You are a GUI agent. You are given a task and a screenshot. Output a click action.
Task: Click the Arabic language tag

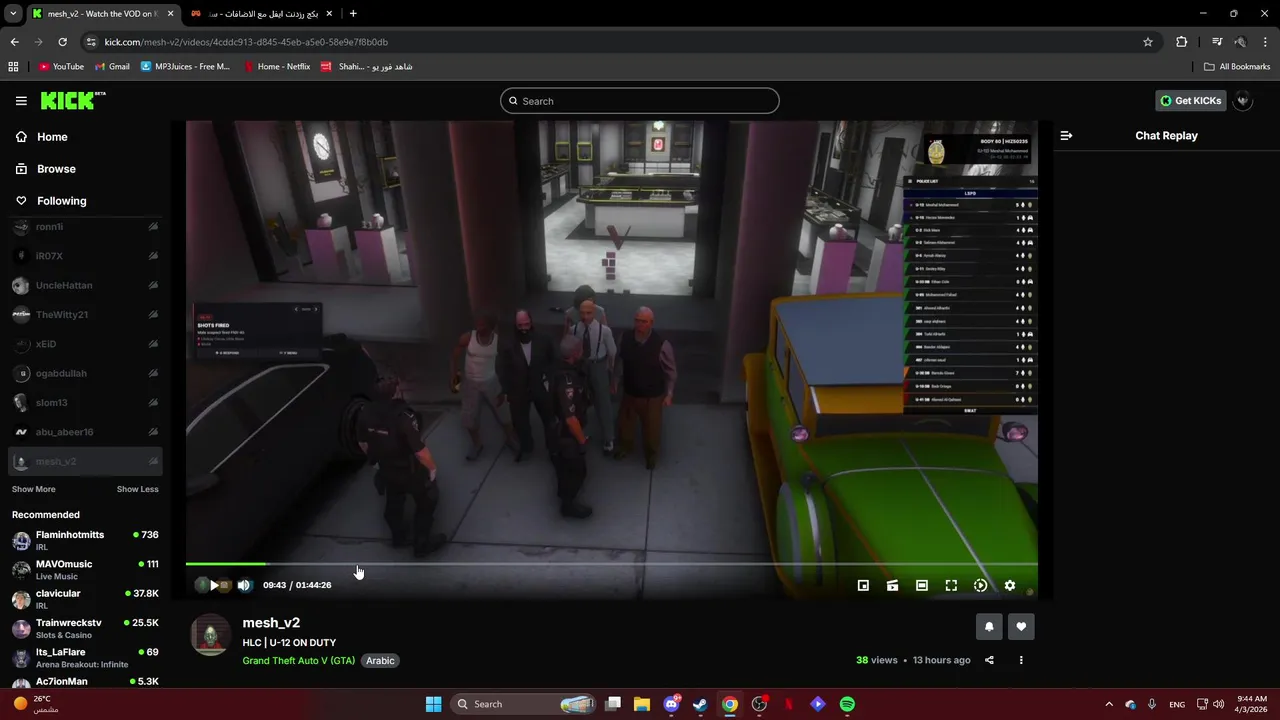(x=380, y=661)
